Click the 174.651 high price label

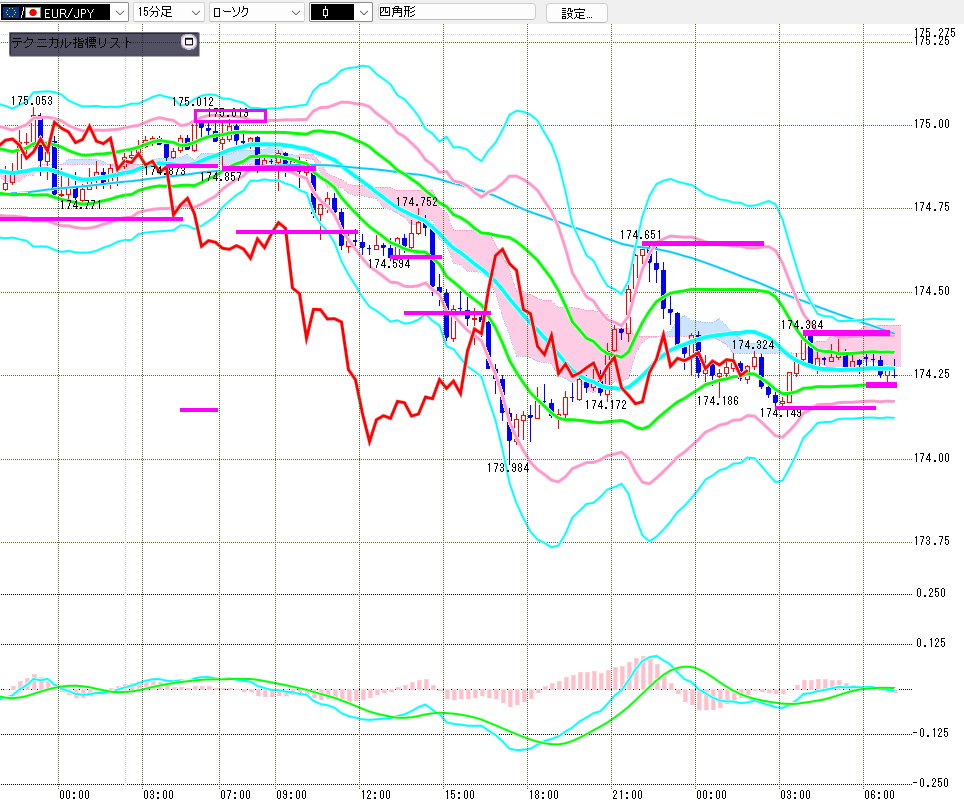pos(640,235)
